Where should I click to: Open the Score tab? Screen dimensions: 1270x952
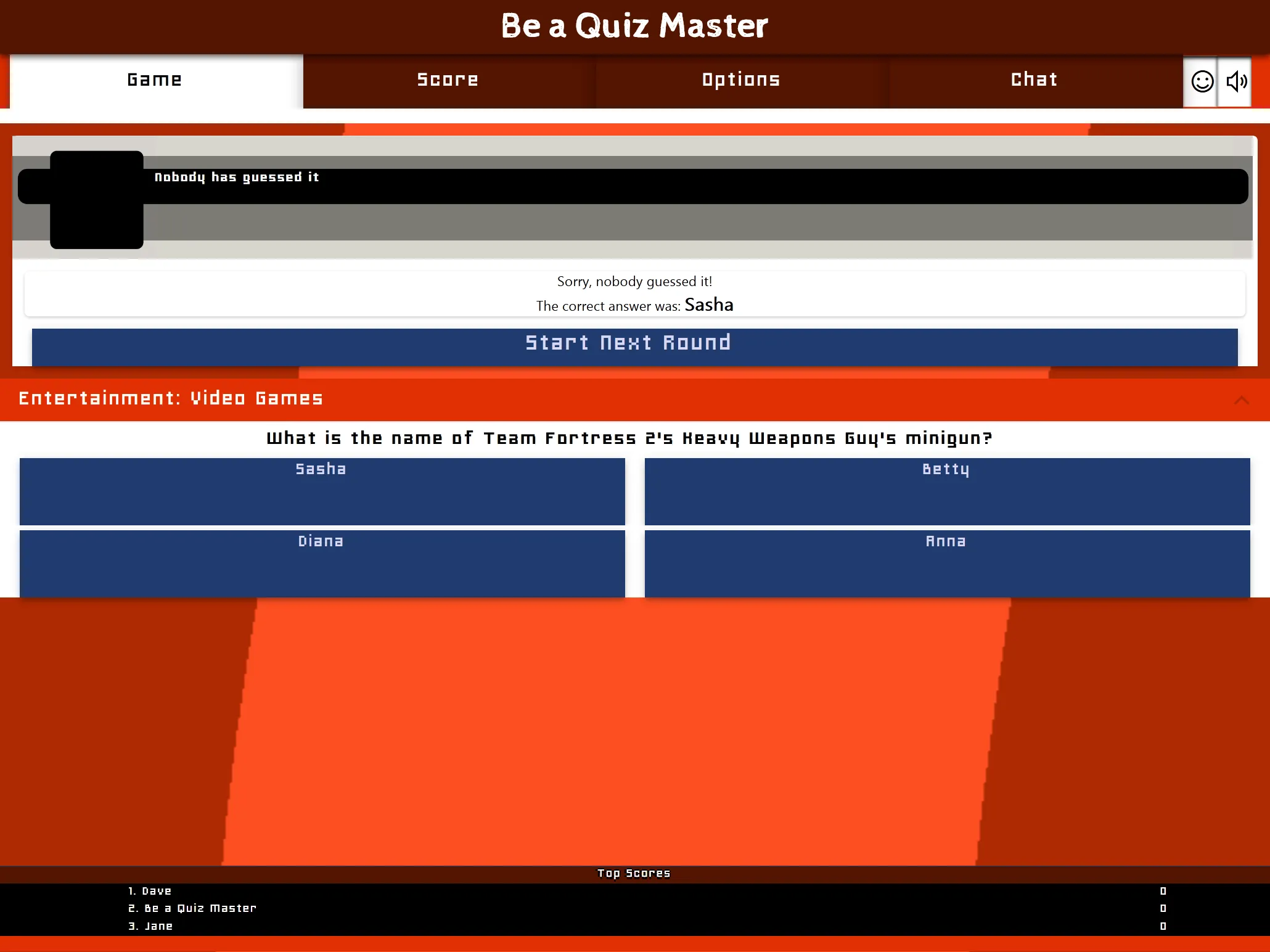pos(447,80)
